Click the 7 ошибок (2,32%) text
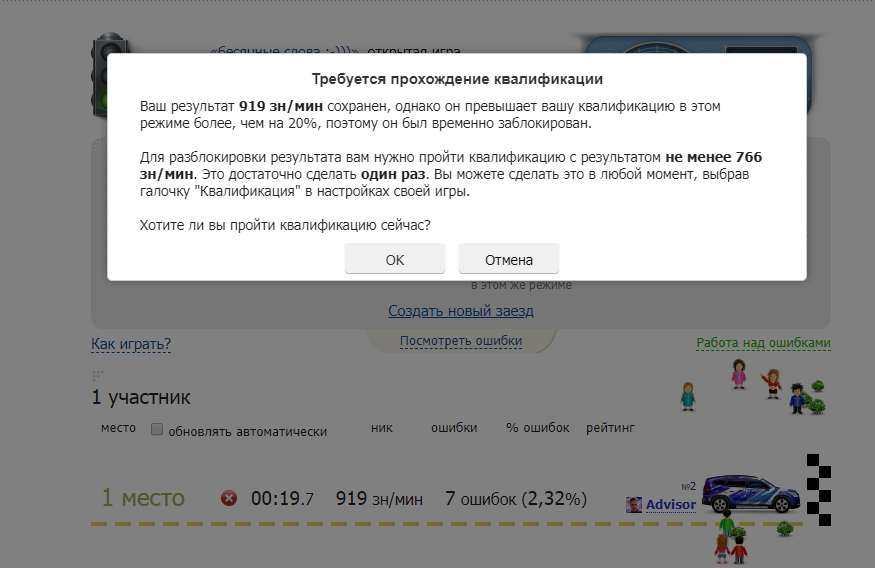 pos(516,498)
